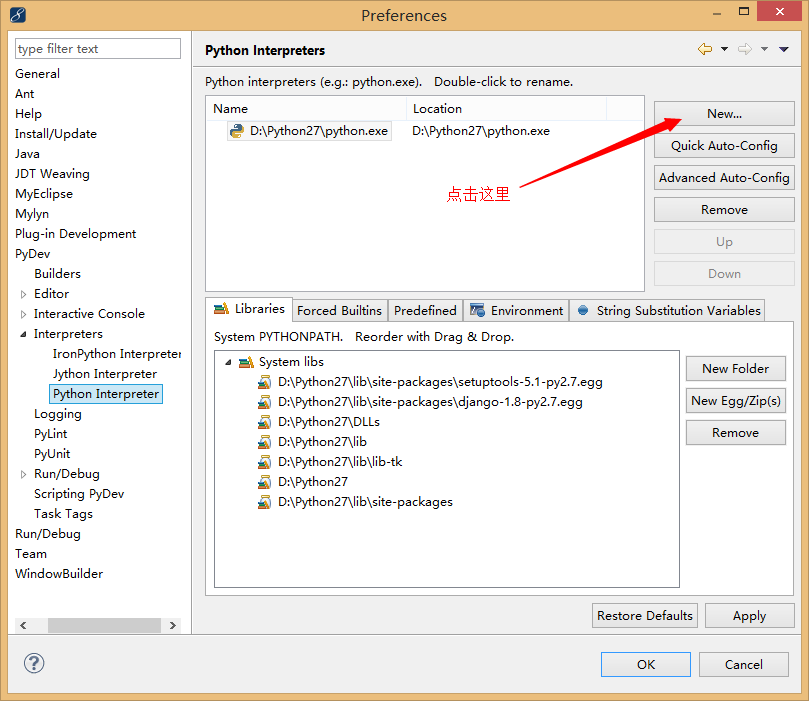
Task: Select Install/Update in the preferences tree
Action: [x=56, y=134]
